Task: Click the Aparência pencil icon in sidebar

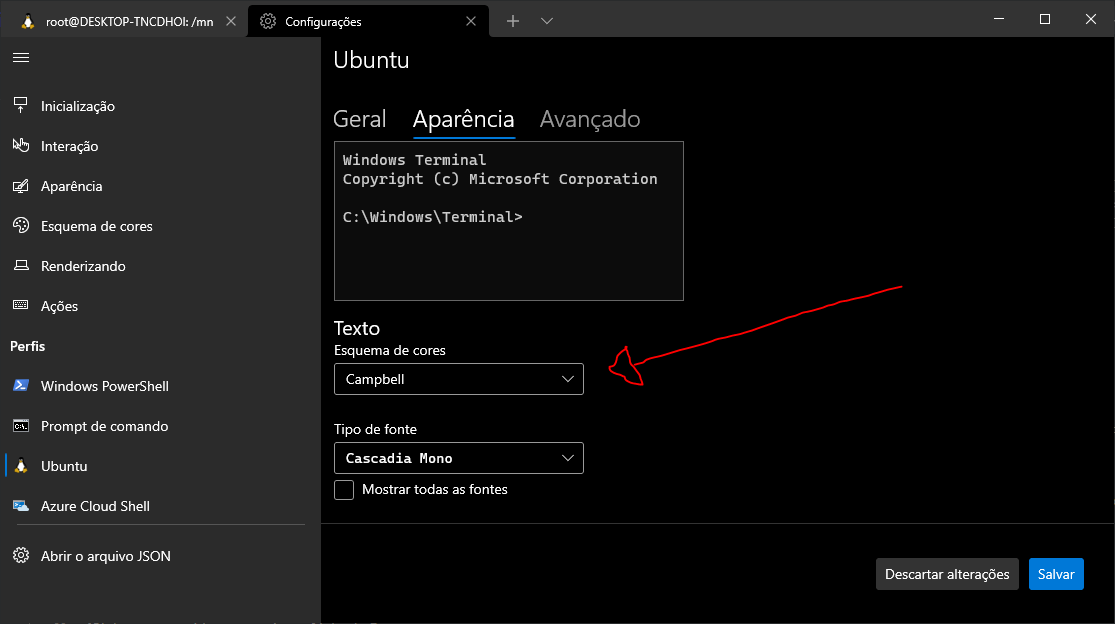Action: [x=21, y=185]
